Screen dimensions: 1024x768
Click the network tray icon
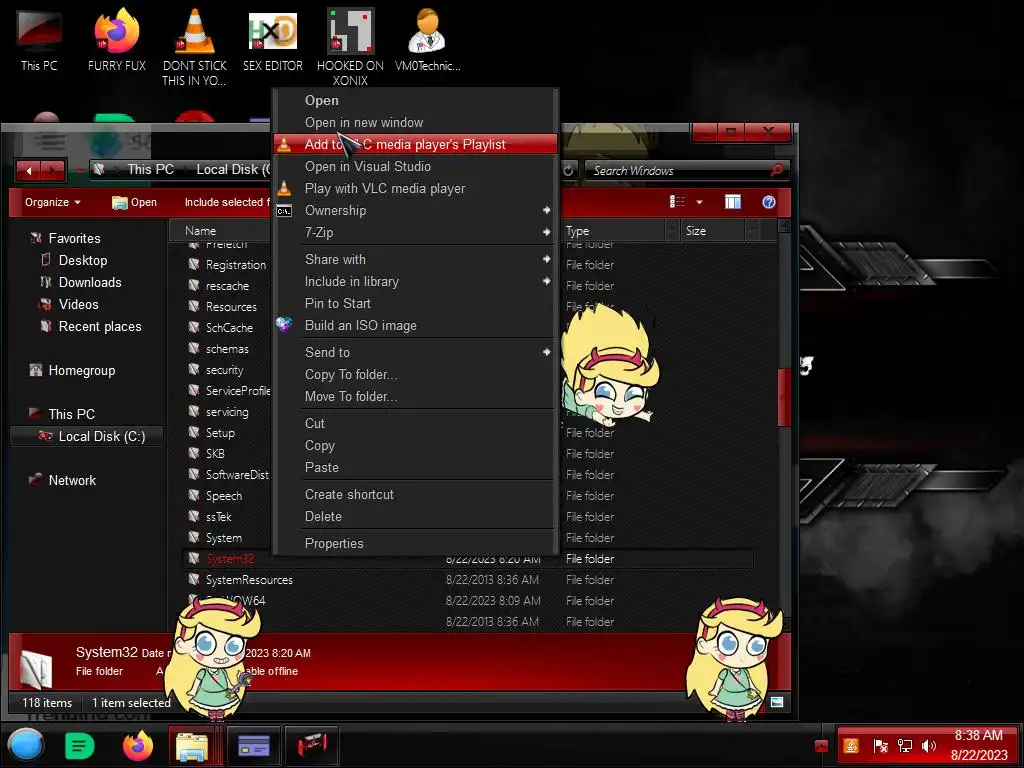tap(904, 746)
